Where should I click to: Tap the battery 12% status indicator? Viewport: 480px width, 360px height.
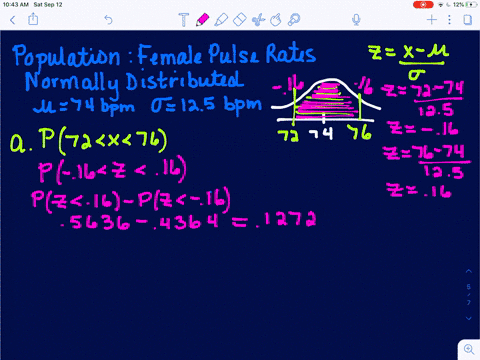click(464, 5)
